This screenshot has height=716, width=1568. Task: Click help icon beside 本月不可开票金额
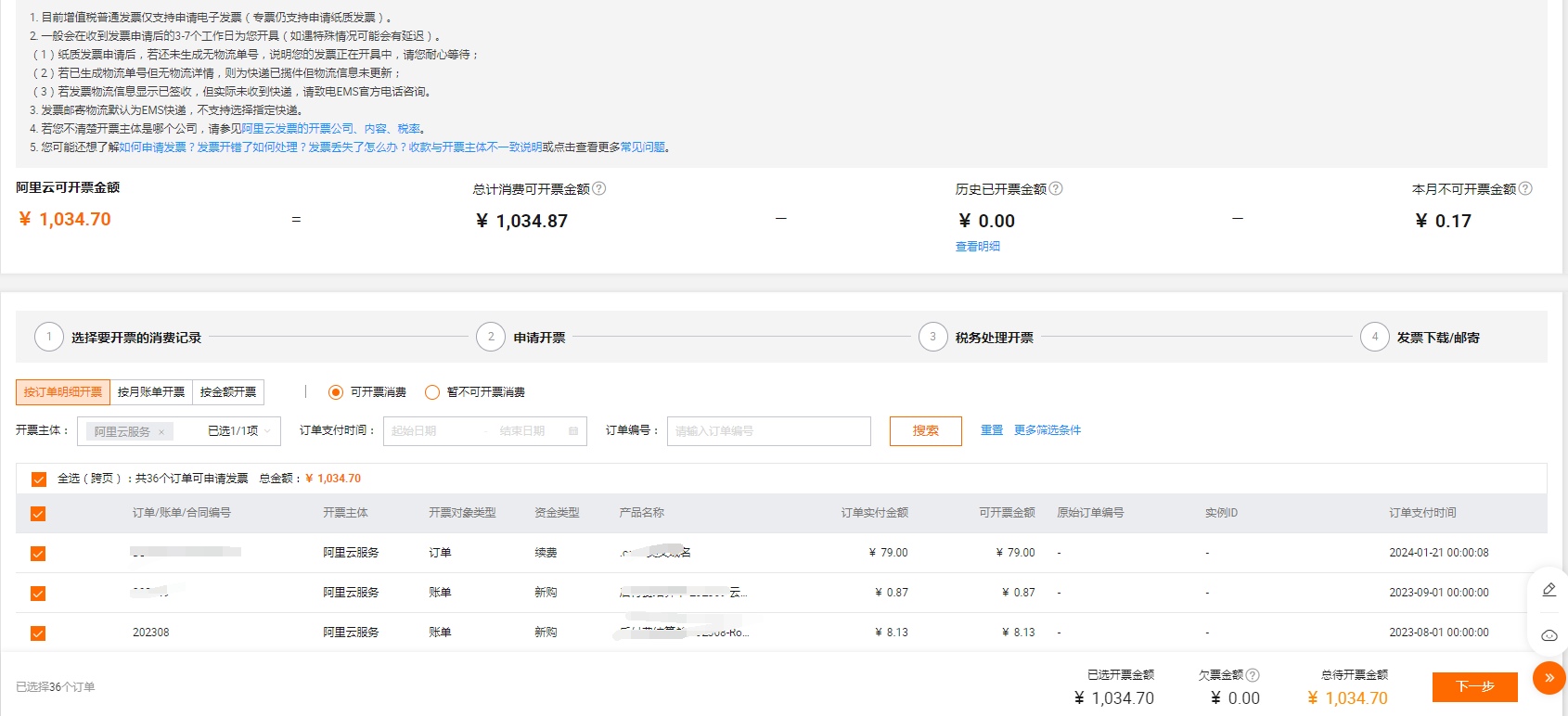[1525, 188]
